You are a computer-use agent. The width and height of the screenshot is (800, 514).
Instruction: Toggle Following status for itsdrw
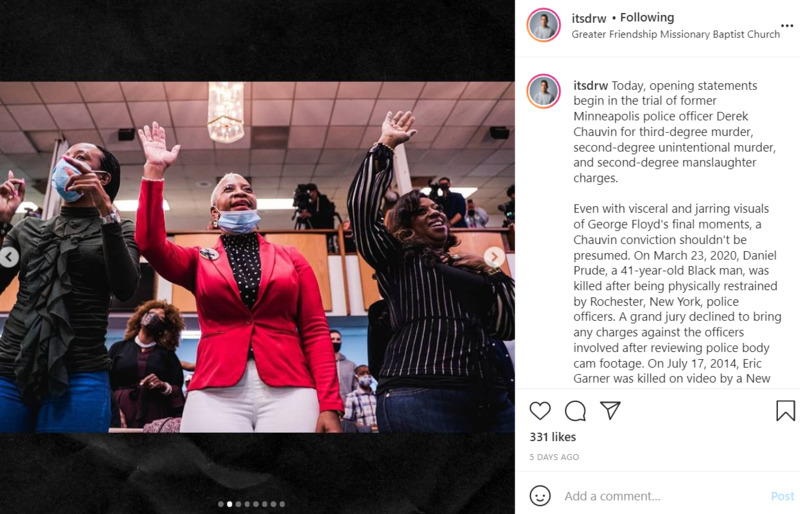[647, 17]
